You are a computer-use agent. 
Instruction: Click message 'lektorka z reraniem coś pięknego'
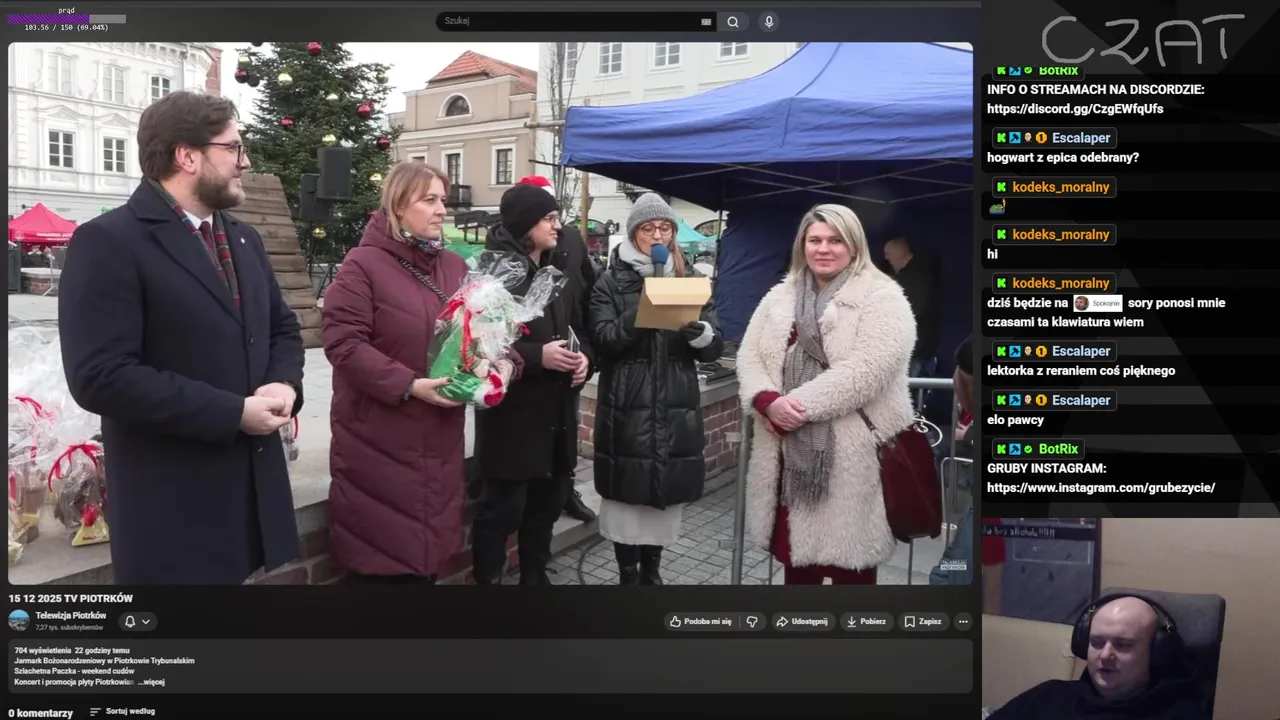pos(1081,371)
